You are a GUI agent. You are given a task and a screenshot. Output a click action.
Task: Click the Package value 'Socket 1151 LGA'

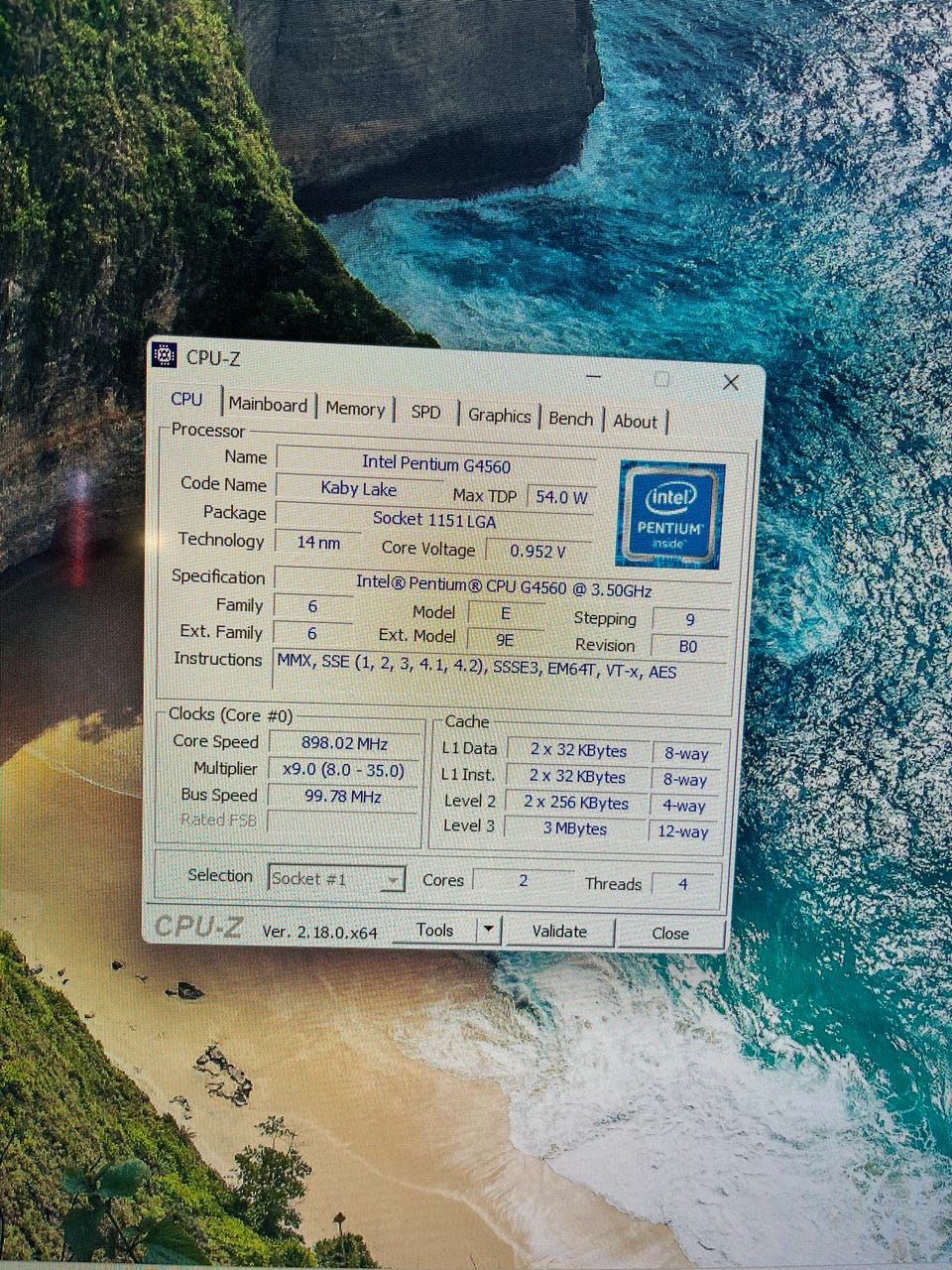434,519
